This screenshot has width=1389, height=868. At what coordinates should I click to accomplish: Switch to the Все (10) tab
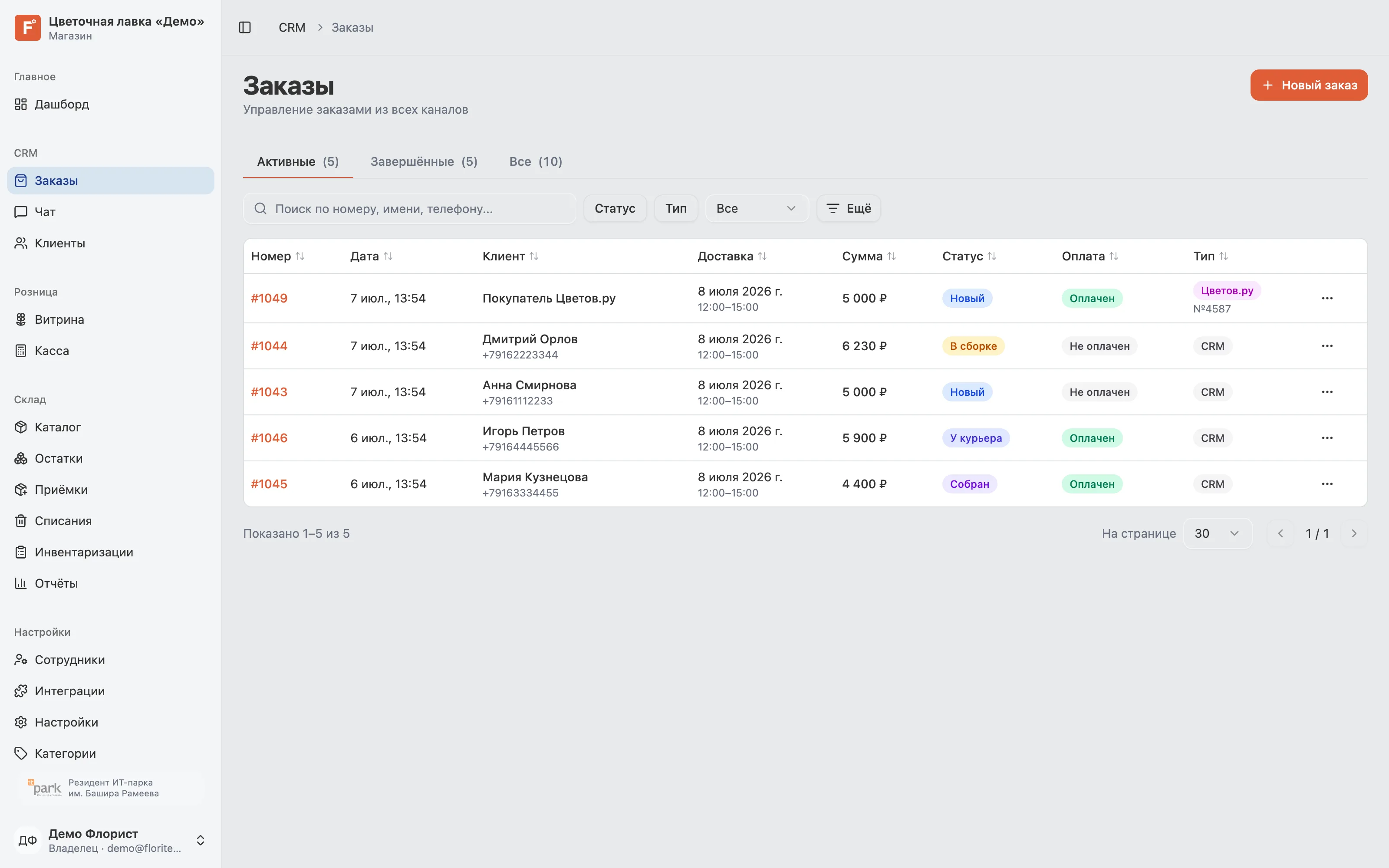point(536,161)
